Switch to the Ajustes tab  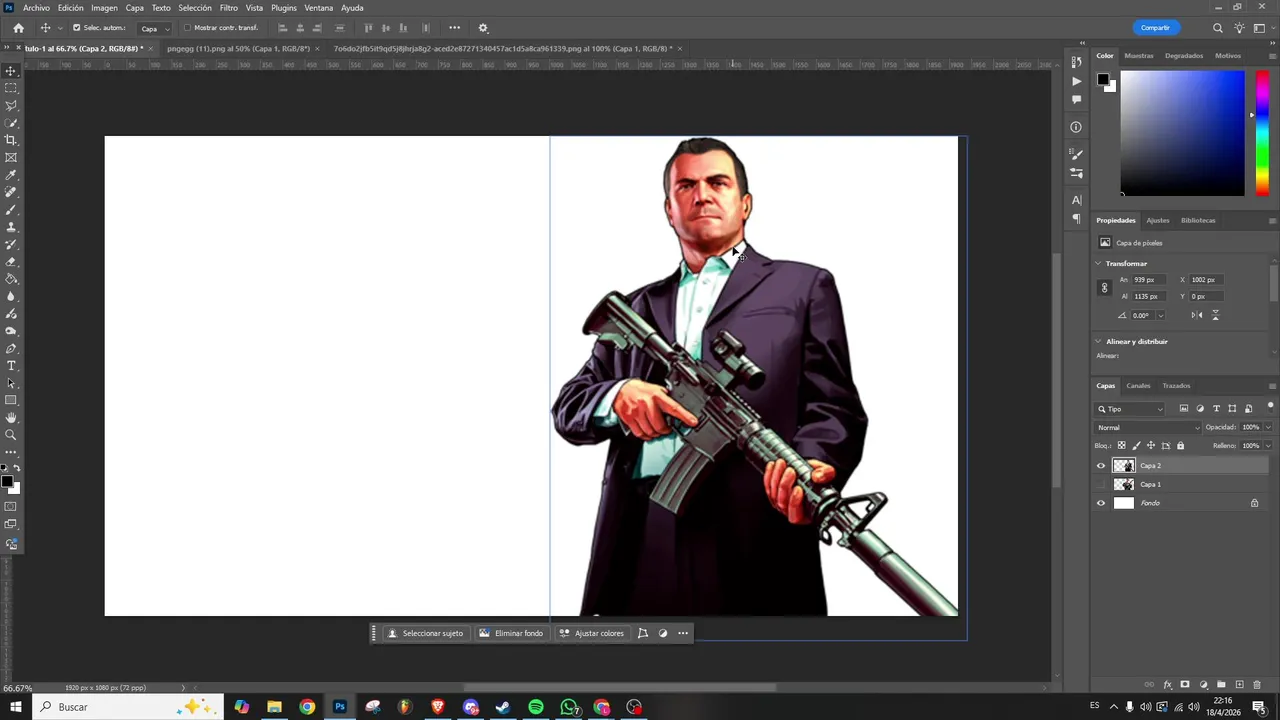[x=1157, y=220]
